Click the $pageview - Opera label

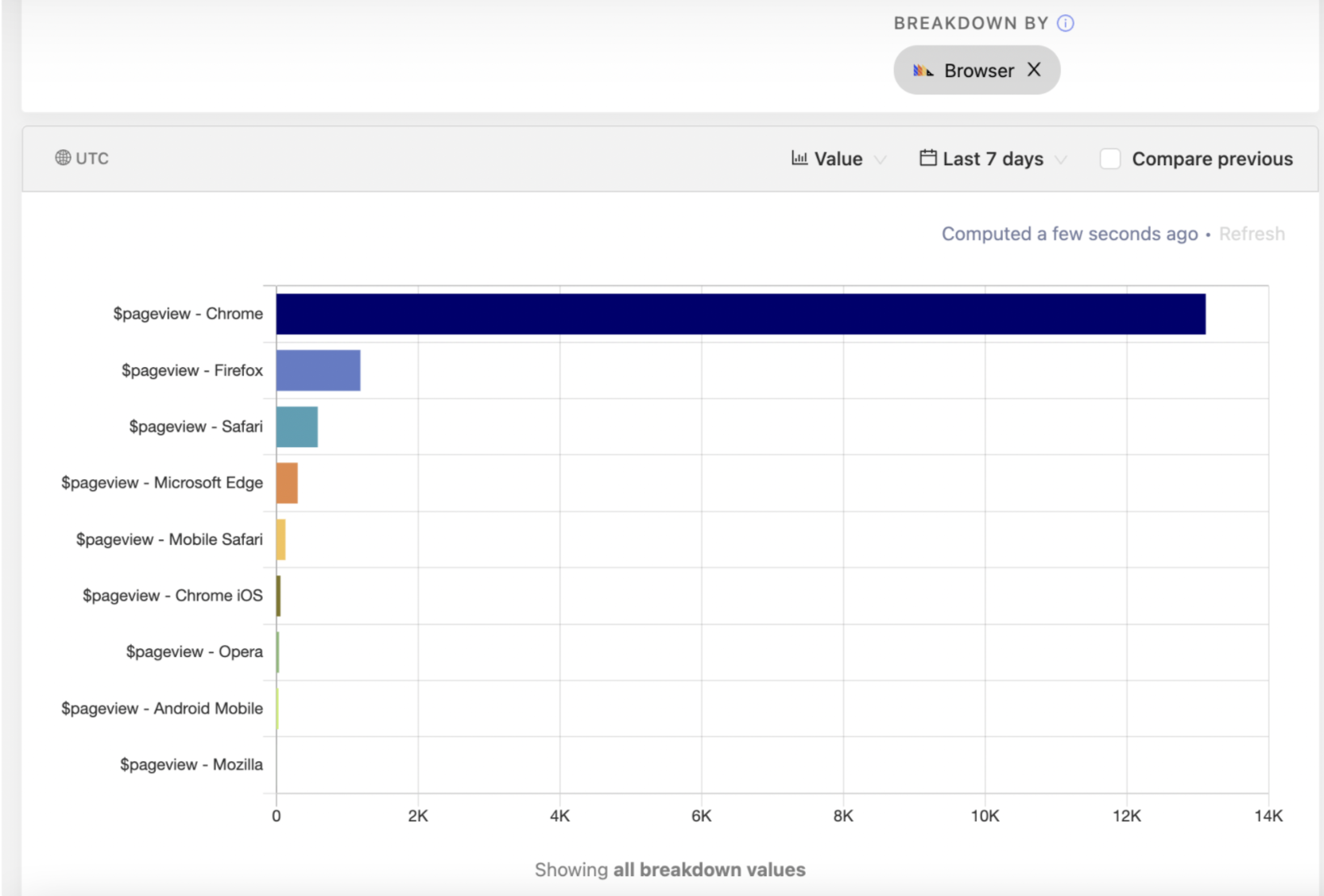pos(194,652)
